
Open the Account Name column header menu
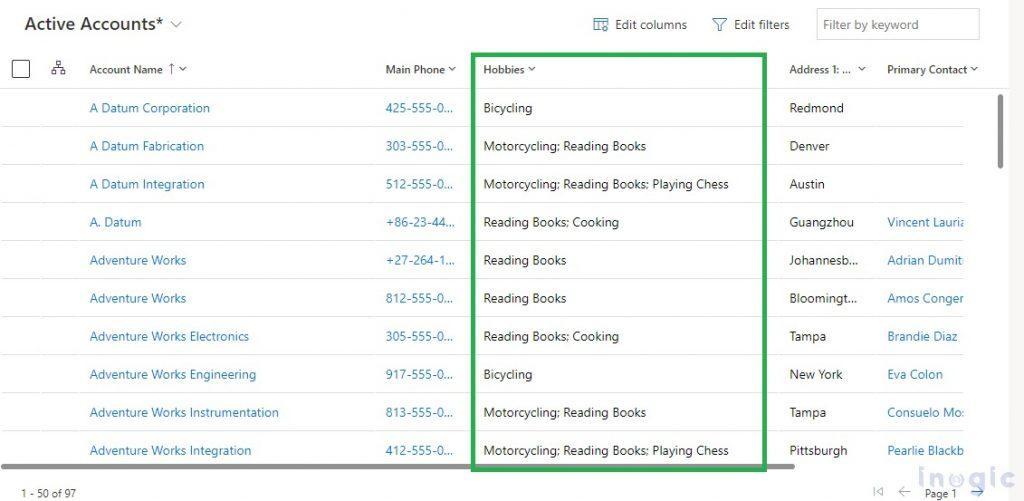coord(183,69)
